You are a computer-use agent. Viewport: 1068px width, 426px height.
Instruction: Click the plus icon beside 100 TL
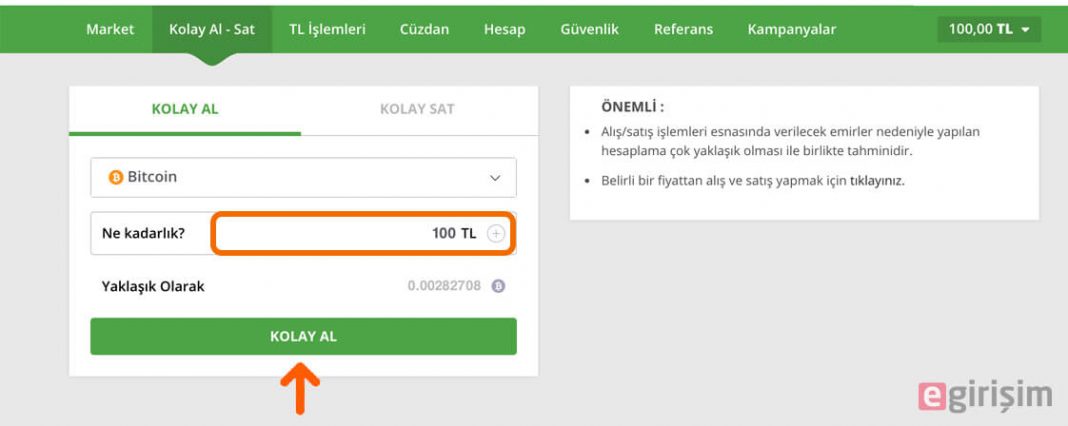click(x=496, y=234)
